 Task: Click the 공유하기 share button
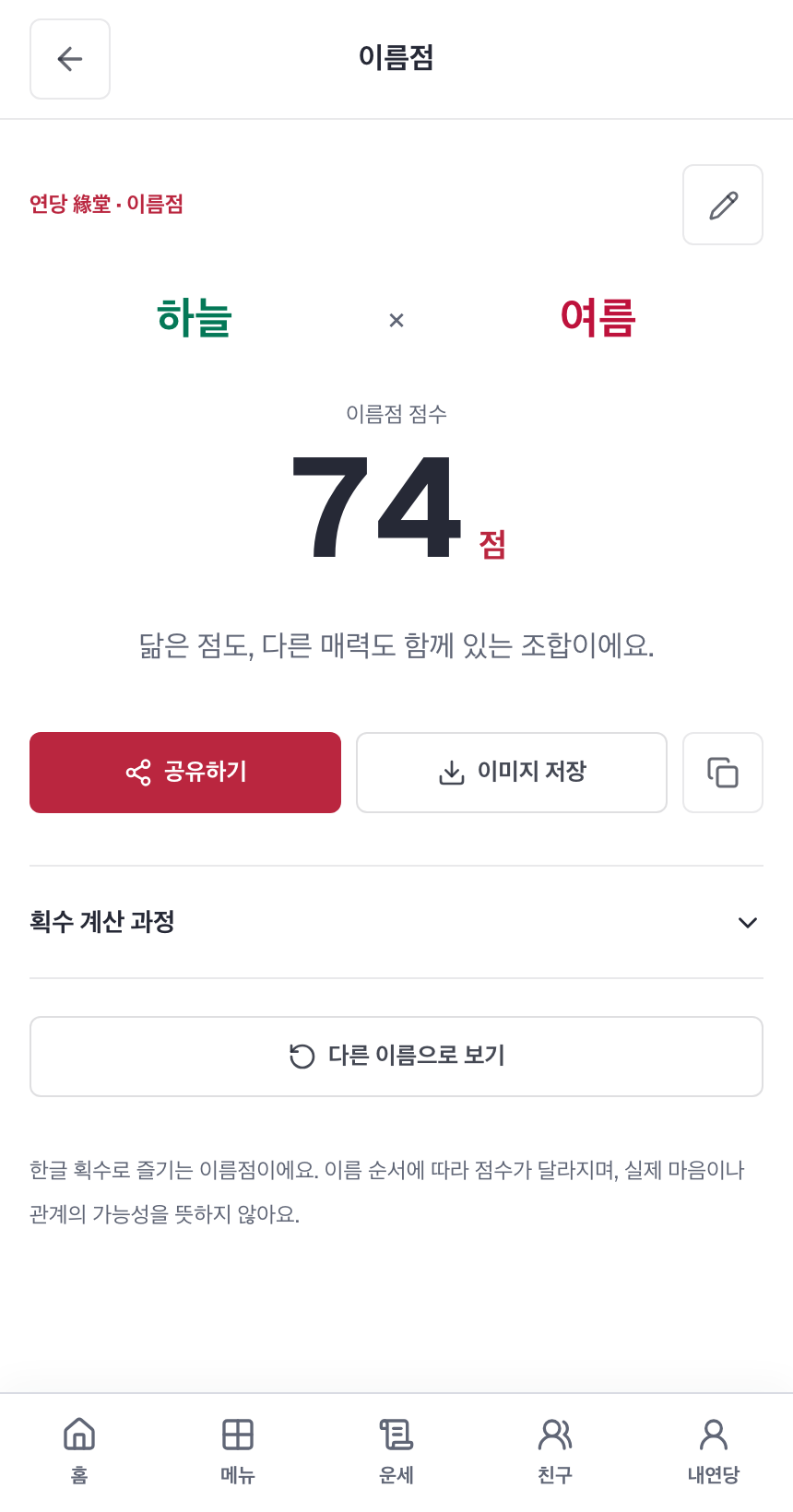tap(185, 773)
